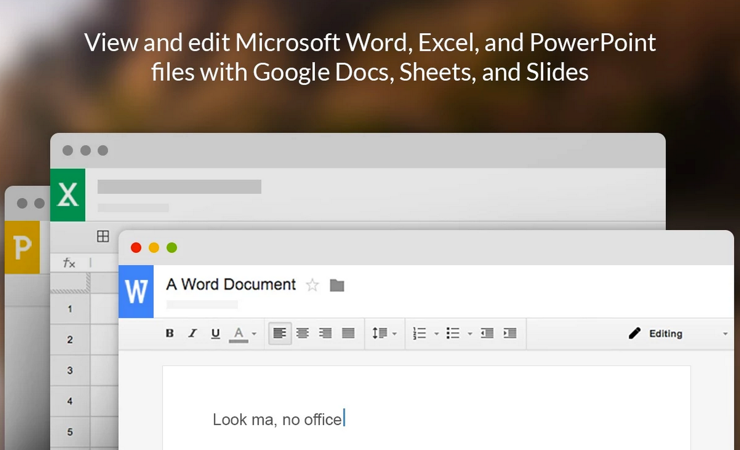Click the blue Word file icon
740x450 pixels.
pyautogui.click(x=136, y=292)
